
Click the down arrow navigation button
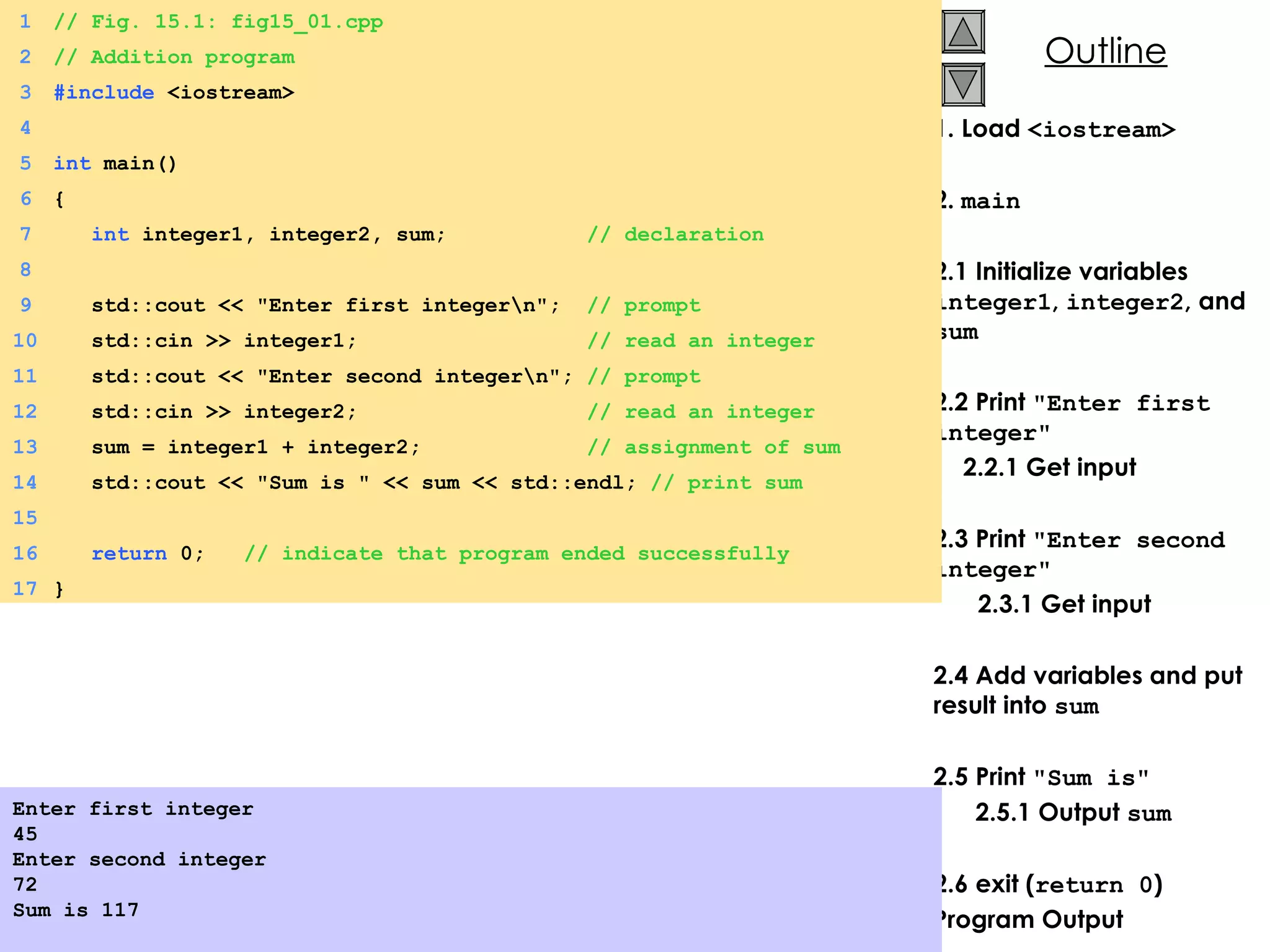(x=963, y=84)
